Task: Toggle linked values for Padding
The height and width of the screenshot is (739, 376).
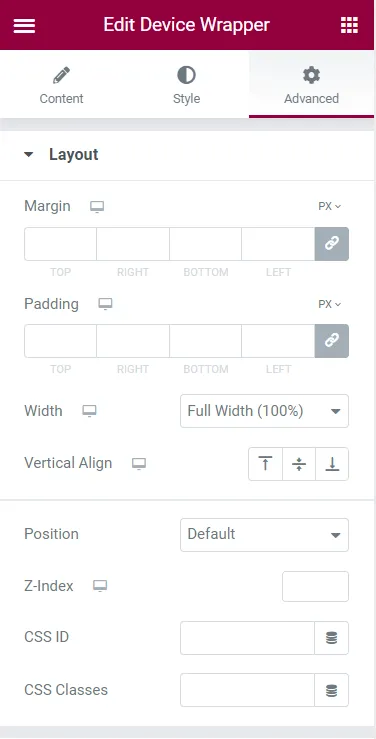Action: coord(332,341)
